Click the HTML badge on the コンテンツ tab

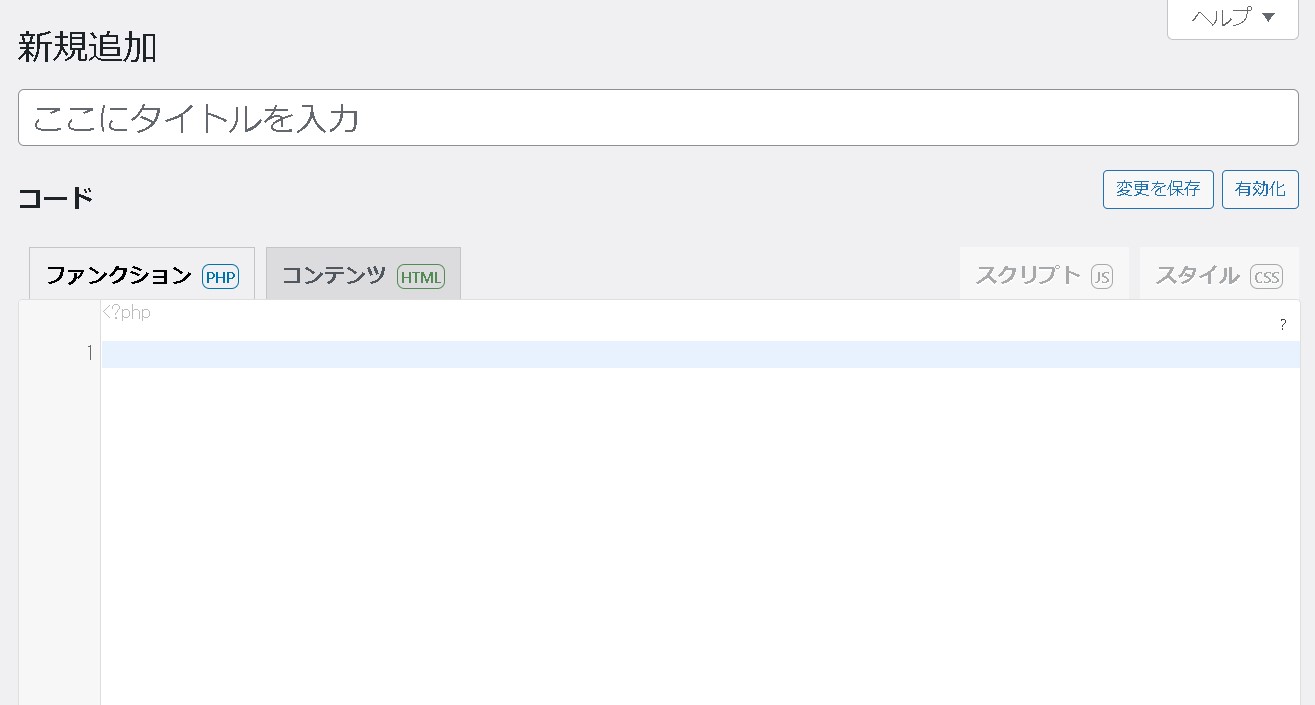click(421, 277)
